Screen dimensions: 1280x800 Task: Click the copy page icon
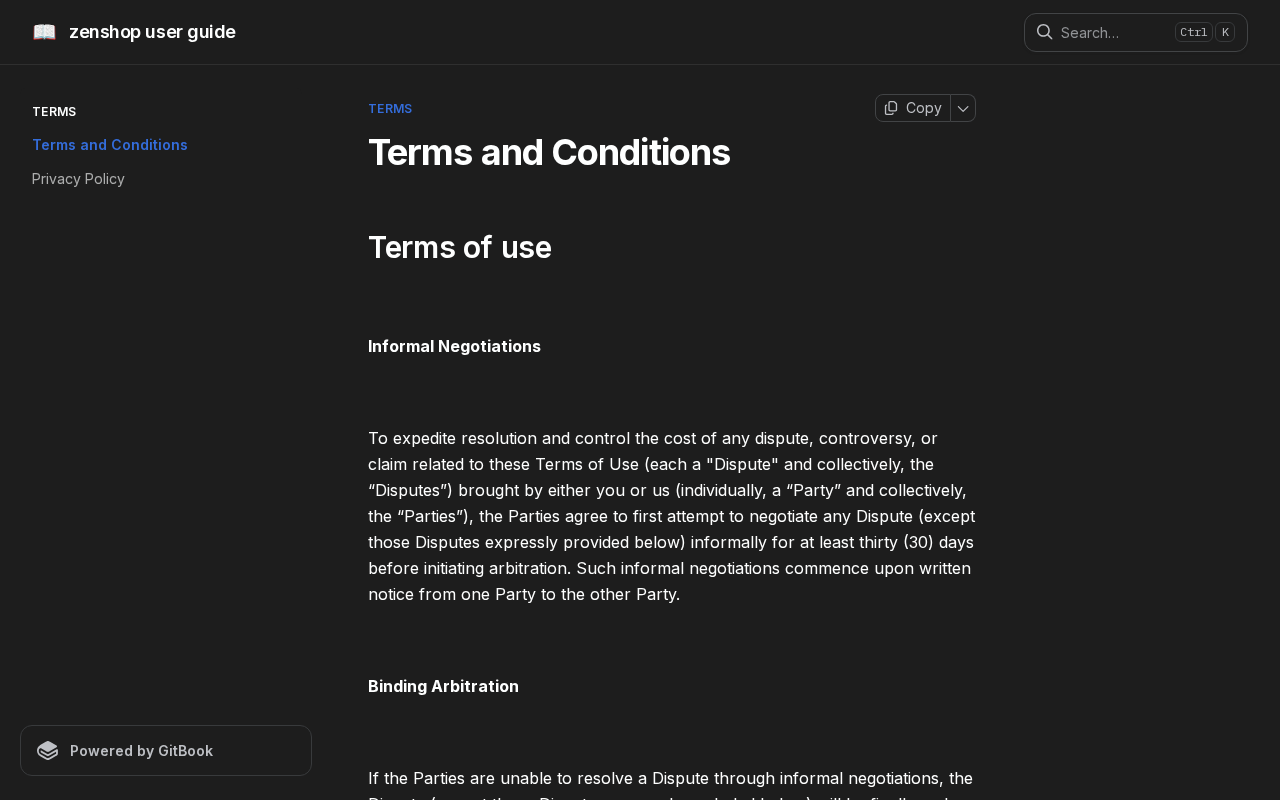click(x=891, y=108)
